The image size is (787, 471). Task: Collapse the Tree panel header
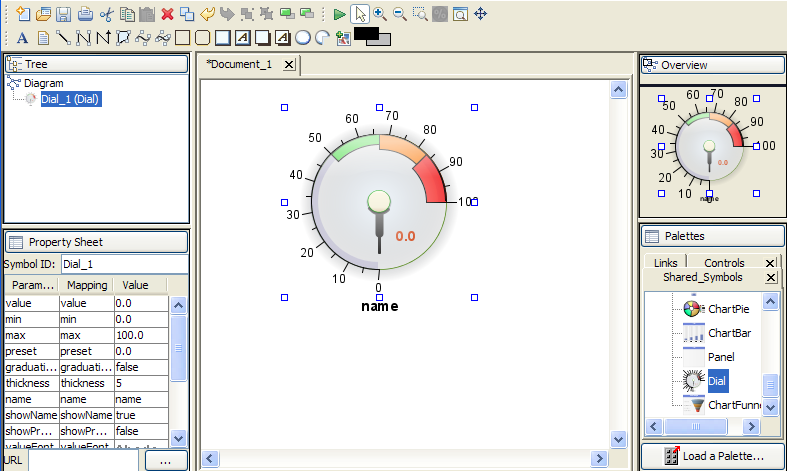(x=96, y=64)
